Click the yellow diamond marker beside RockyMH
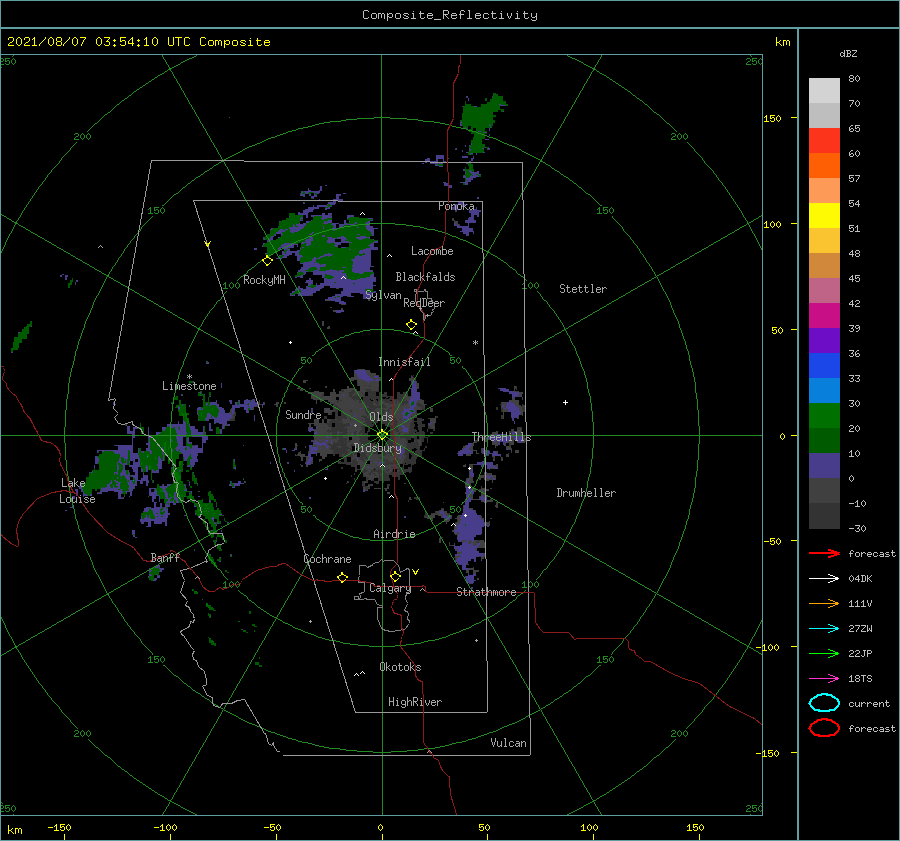This screenshot has height=841, width=900. (x=267, y=261)
